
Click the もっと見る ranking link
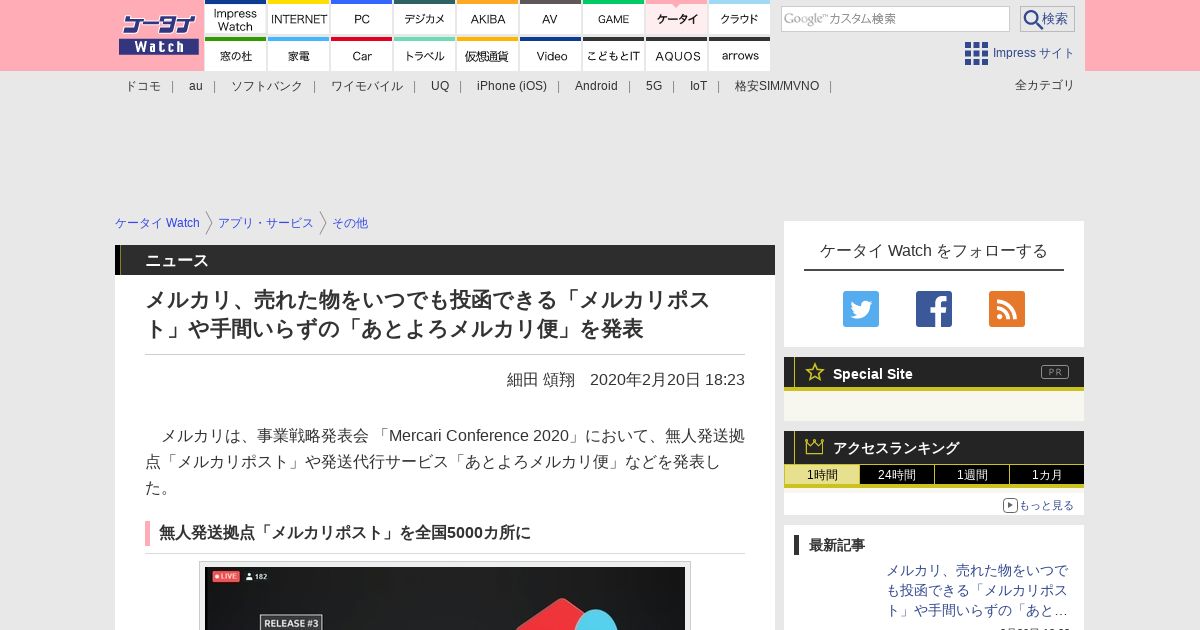pos(1039,505)
